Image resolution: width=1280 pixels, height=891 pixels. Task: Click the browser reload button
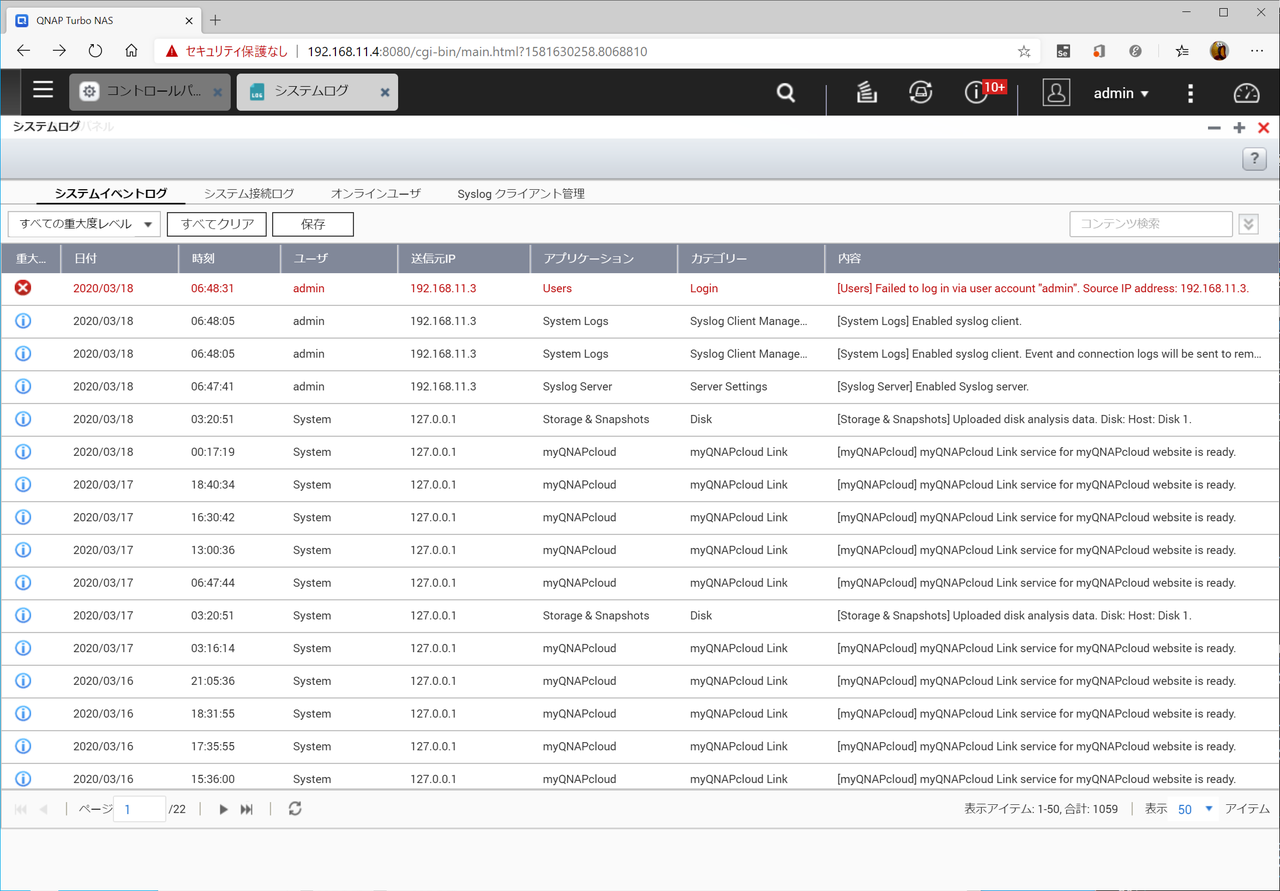(x=95, y=51)
